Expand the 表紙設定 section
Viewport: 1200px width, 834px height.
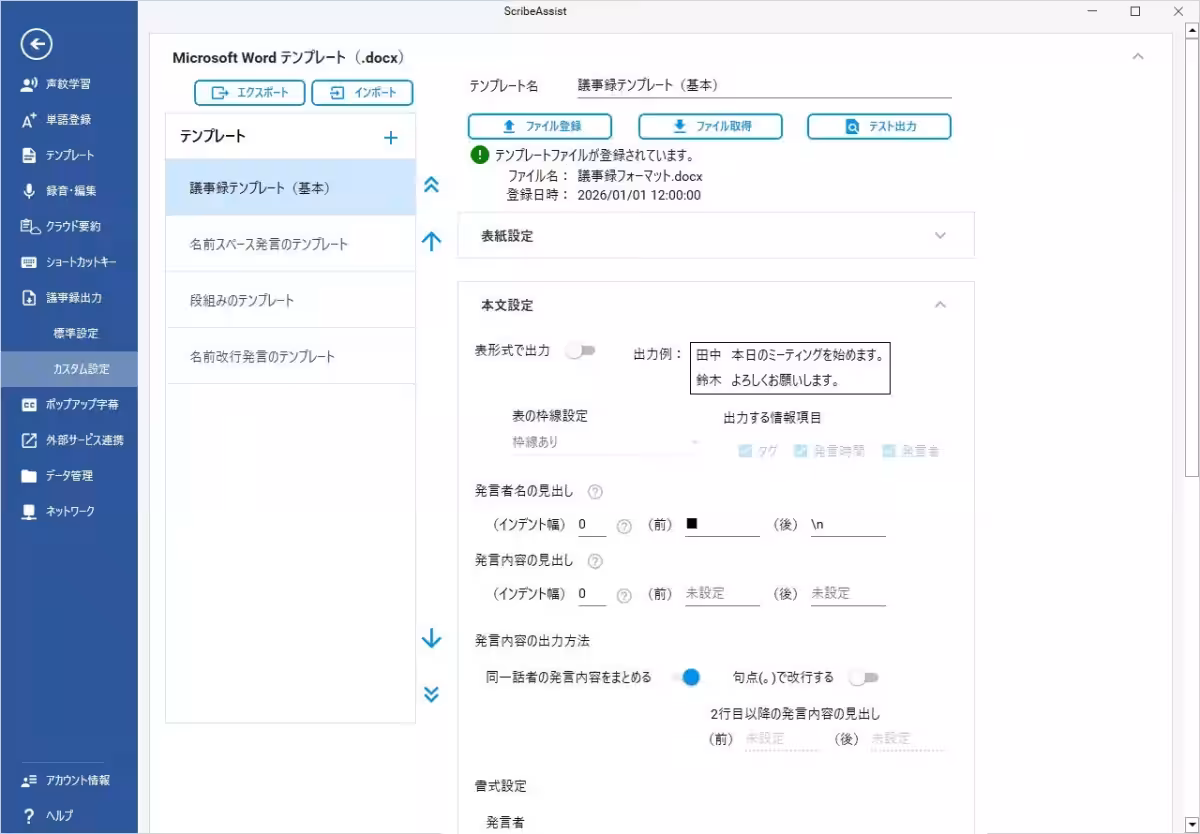pos(938,235)
